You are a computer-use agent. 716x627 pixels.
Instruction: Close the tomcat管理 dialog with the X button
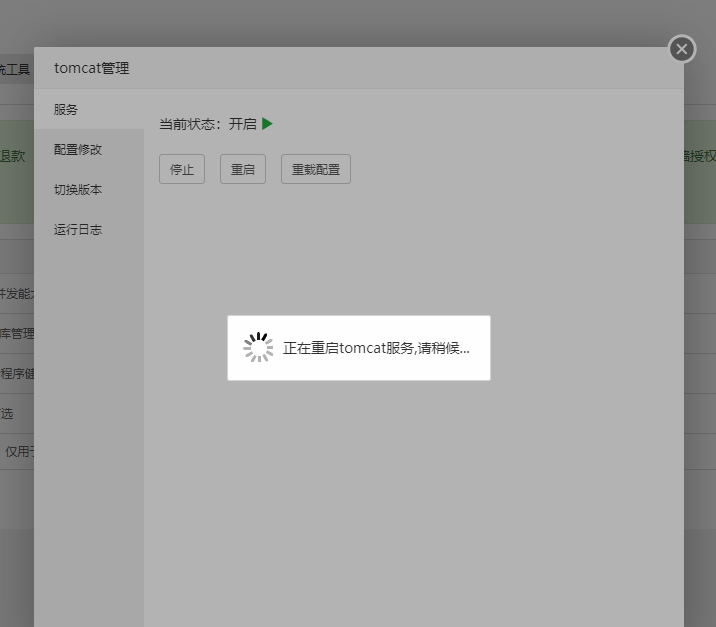click(682, 49)
